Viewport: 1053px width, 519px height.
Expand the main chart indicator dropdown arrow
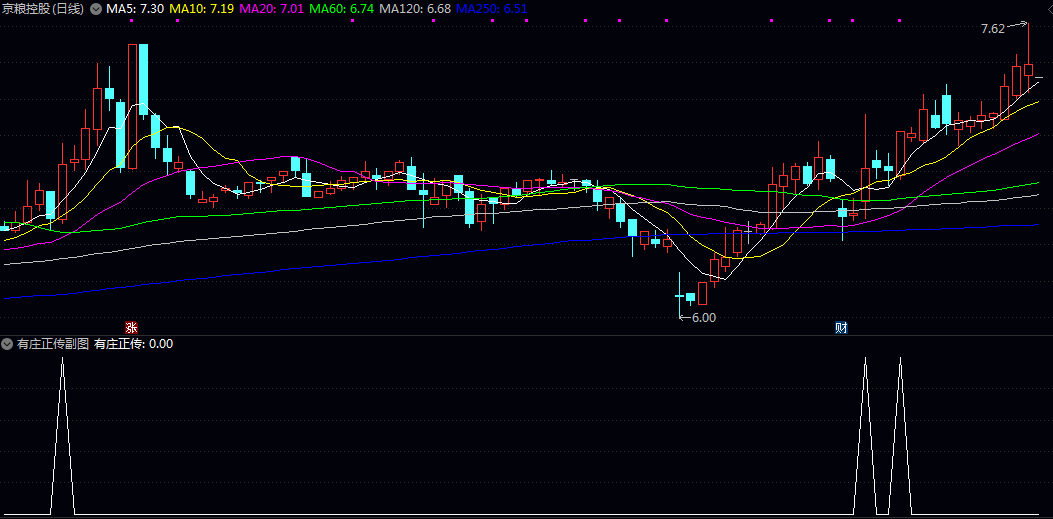point(95,9)
